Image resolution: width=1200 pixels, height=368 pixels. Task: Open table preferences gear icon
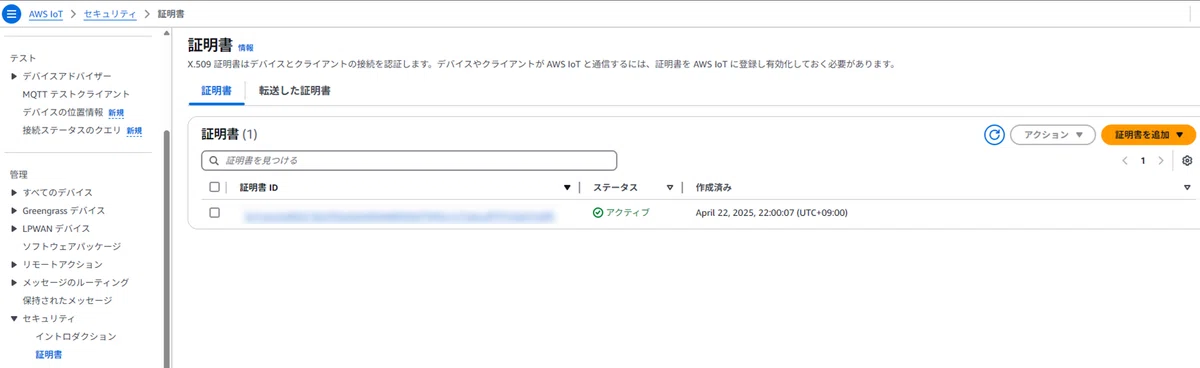point(1187,160)
